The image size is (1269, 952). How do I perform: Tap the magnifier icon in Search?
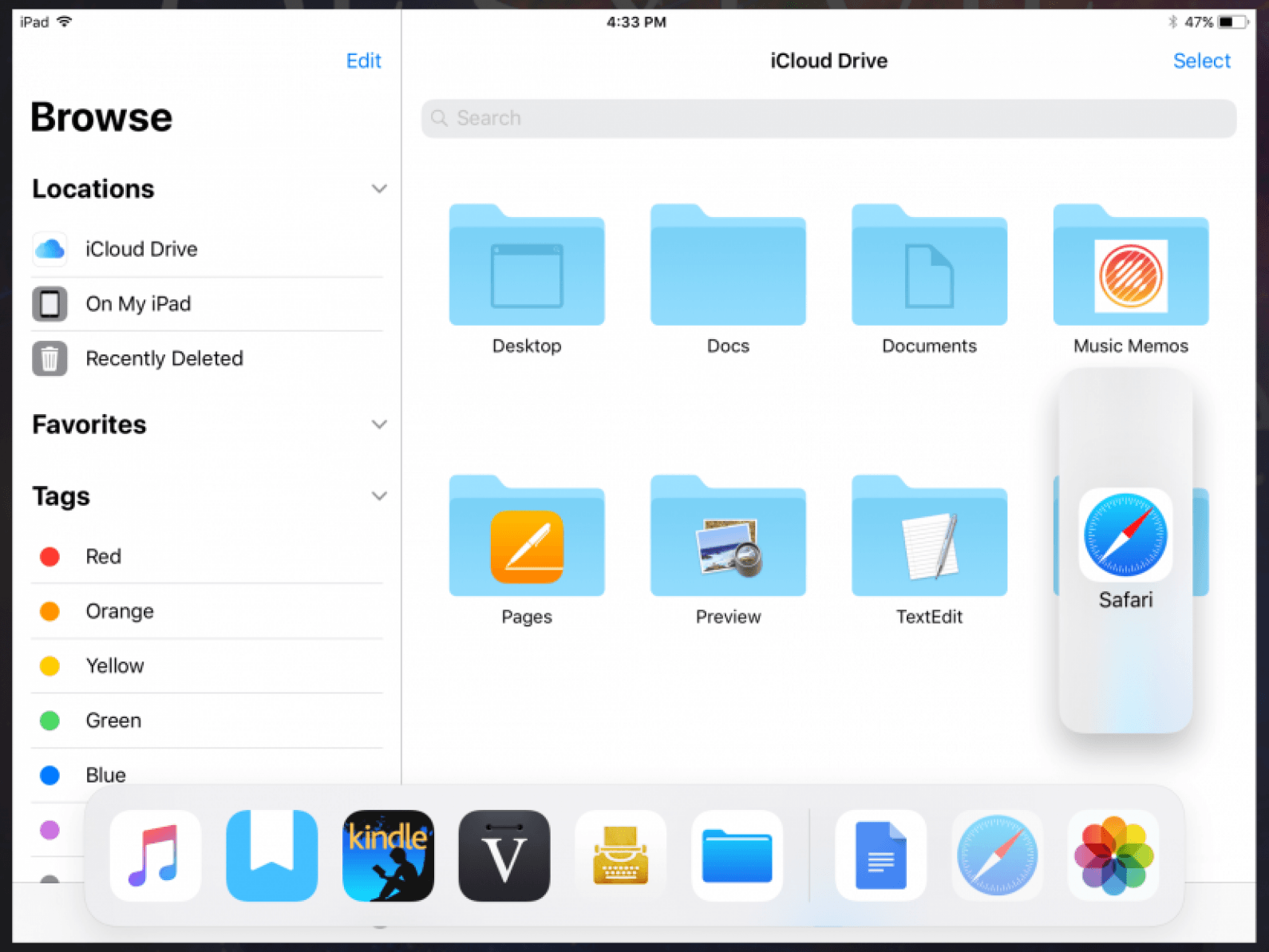(x=439, y=118)
